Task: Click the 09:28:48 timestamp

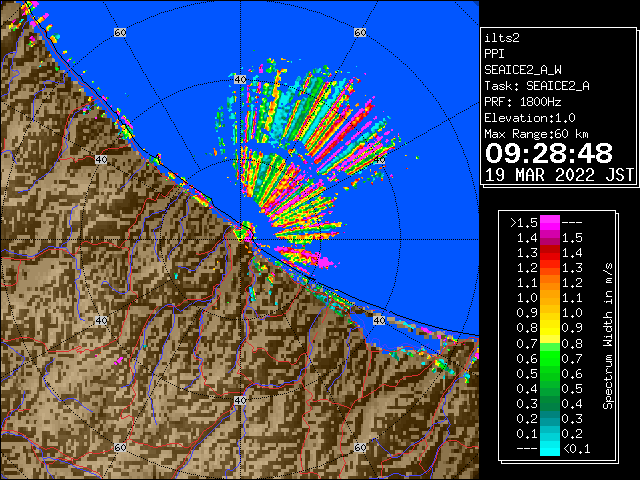Action: tap(549, 153)
